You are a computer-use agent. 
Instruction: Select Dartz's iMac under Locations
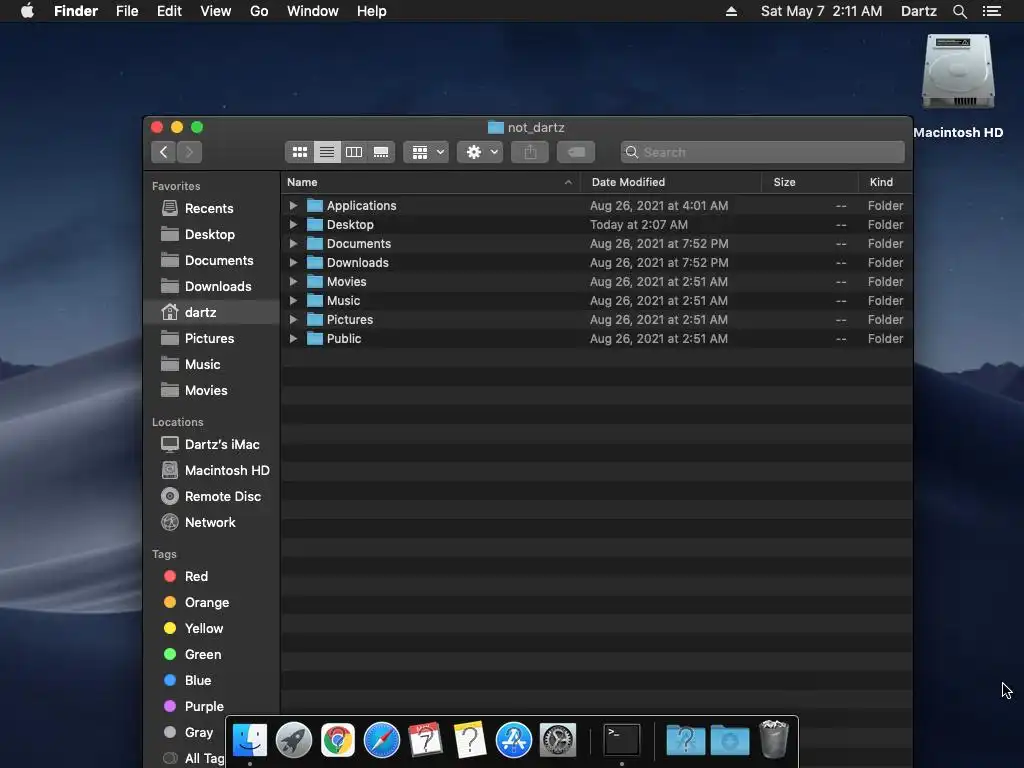212,444
